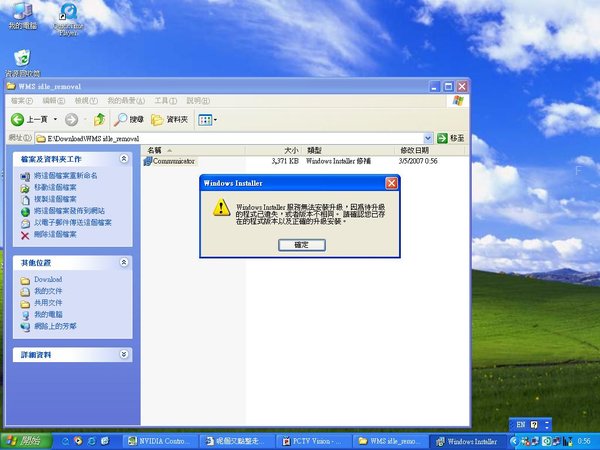Open the 我的電腦 desktop icon
The image size is (600, 450).
pyautogui.click(x=23, y=15)
